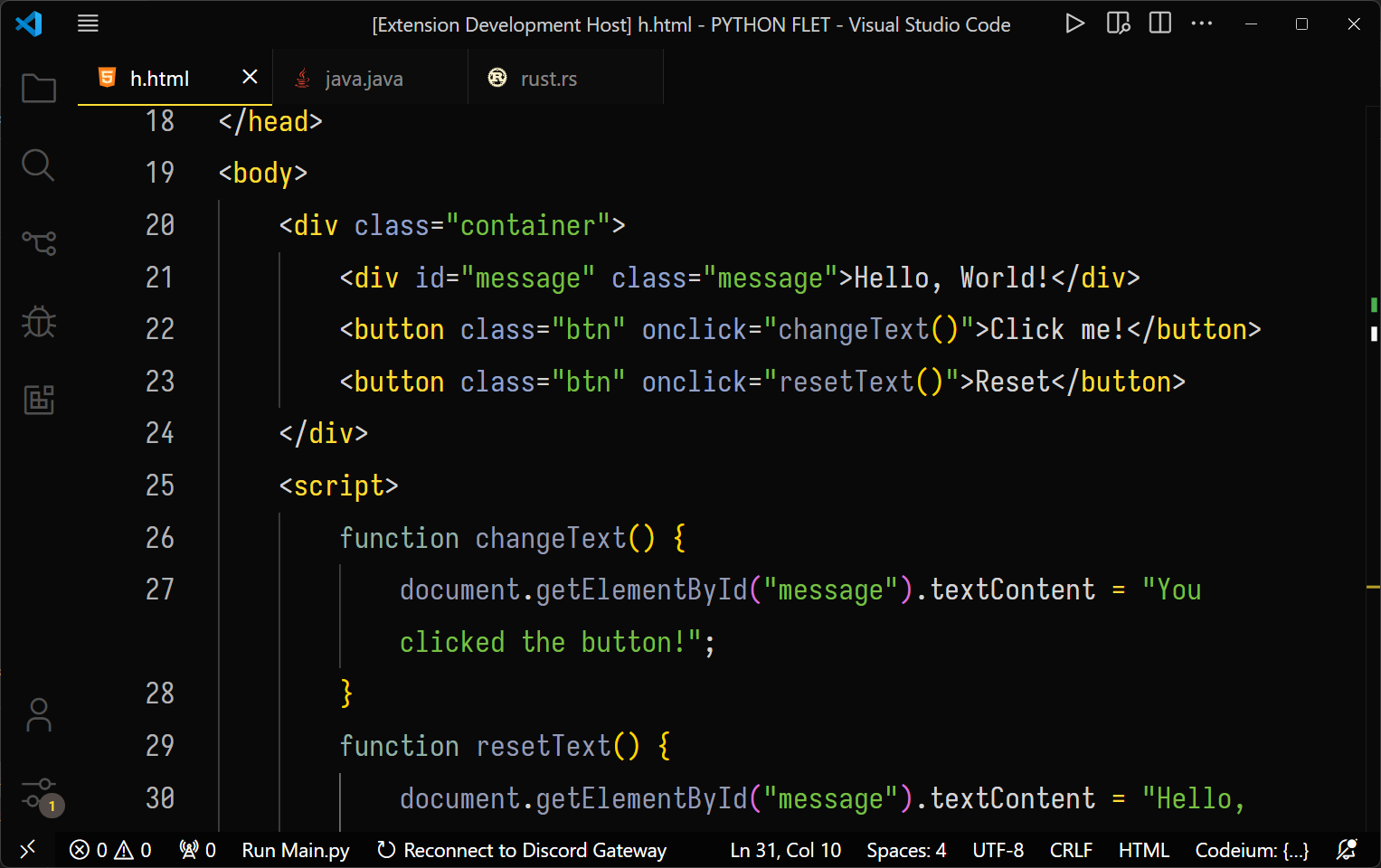Viewport: 1381px width, 868px height.
Task: Click the Run code play icon
Action: click(x=1074, y=24)
